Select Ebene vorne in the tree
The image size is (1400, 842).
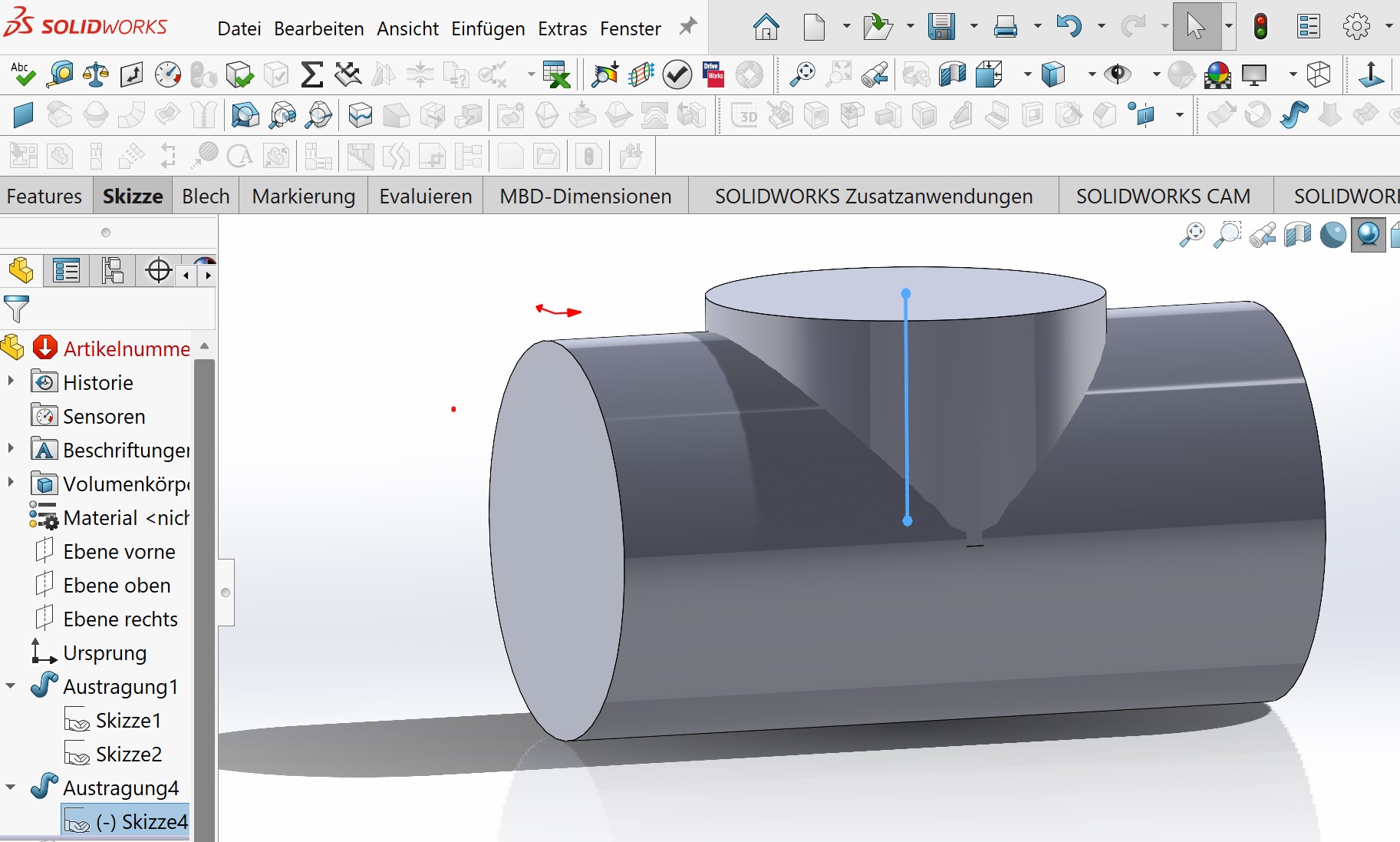pos(119,552)
